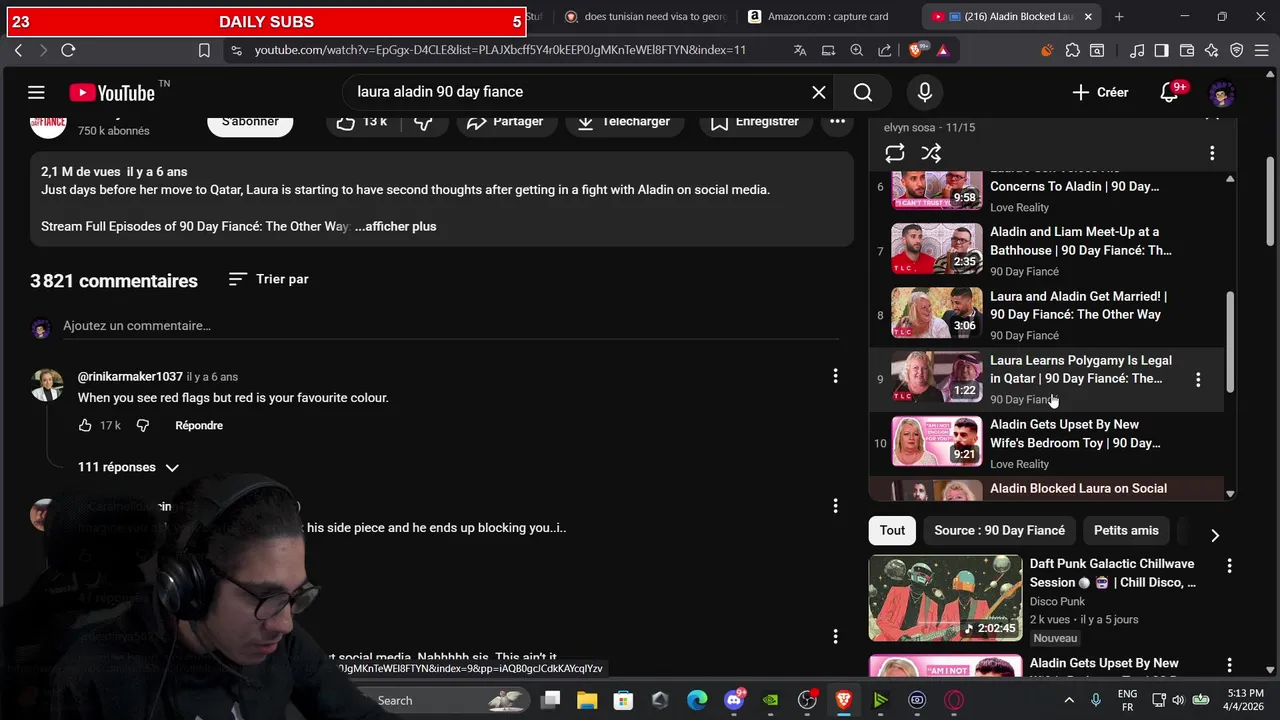Open the YouTube notifications bell
Screen dimensions: 1280x720
[1169, 92]
